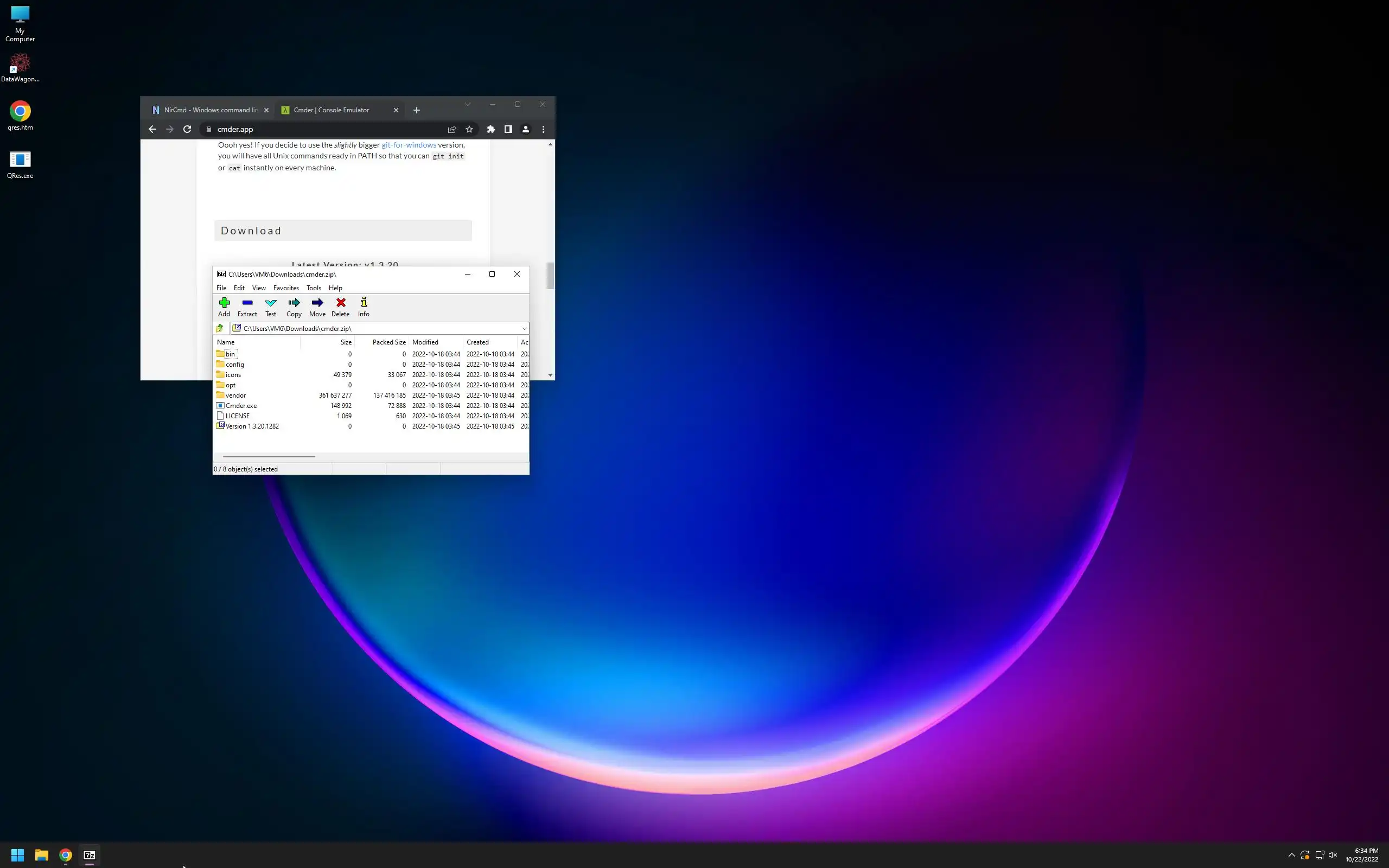Open Chrome three-dot menu
The width and height of the screenshot is (1389, 868).
pos(543,129)
